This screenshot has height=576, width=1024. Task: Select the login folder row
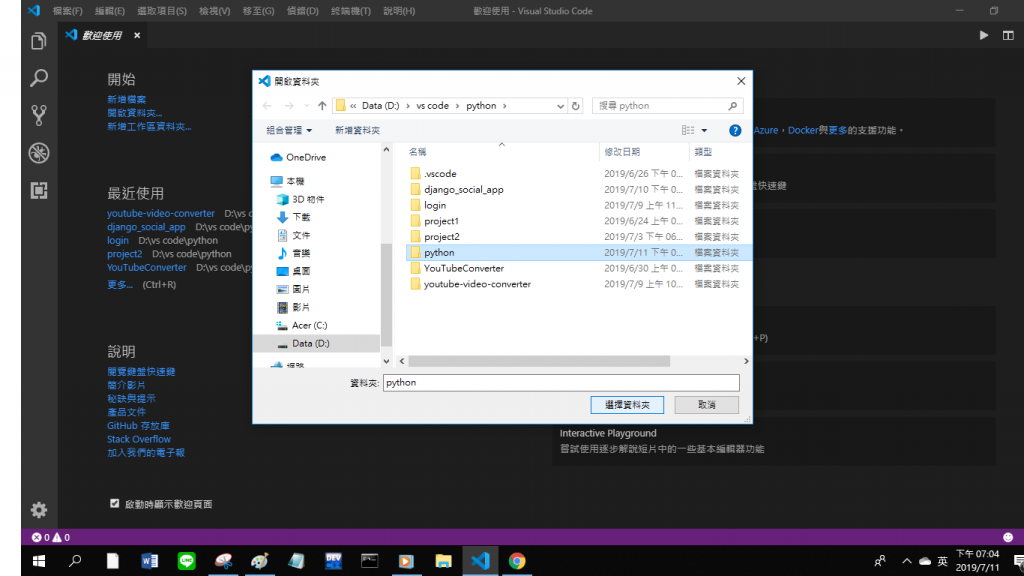coord(578,205)
